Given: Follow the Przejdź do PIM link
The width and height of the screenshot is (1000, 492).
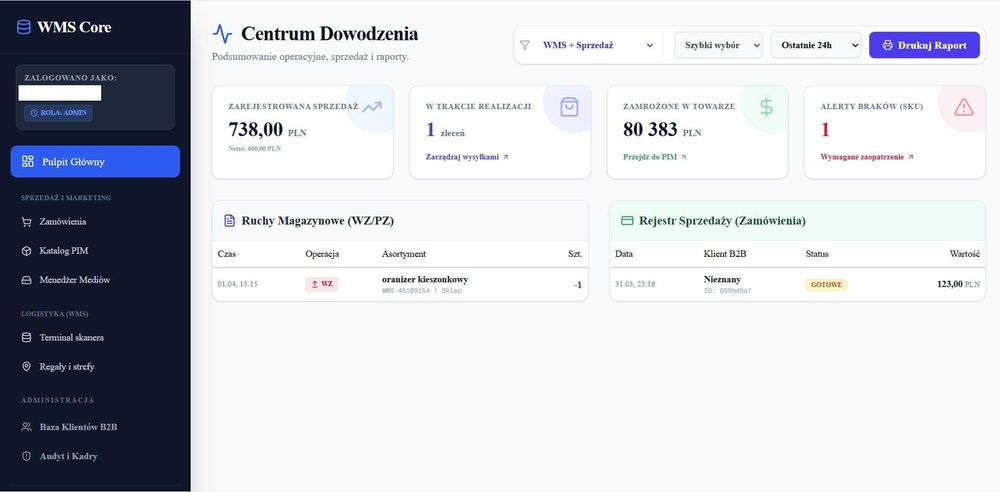Looking at the screenshot, I should 654,157.
